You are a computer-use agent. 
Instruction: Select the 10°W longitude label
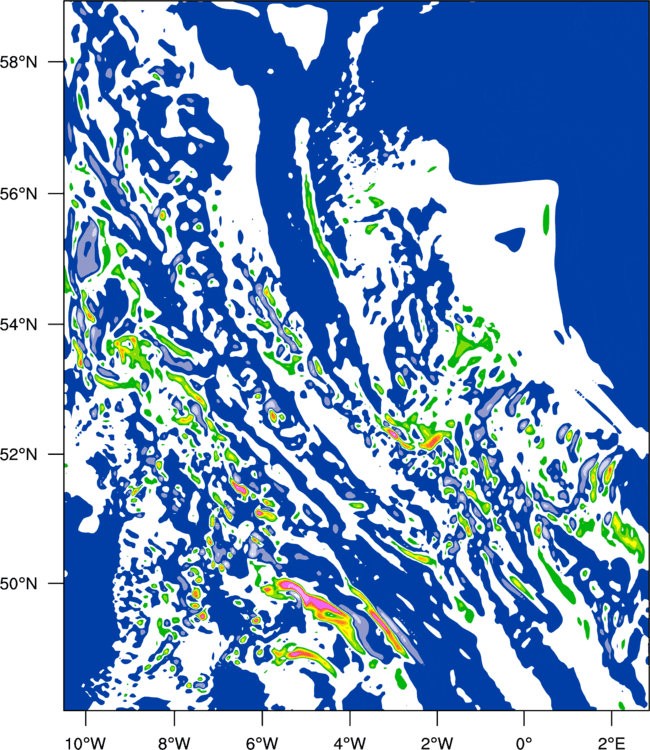86,743
